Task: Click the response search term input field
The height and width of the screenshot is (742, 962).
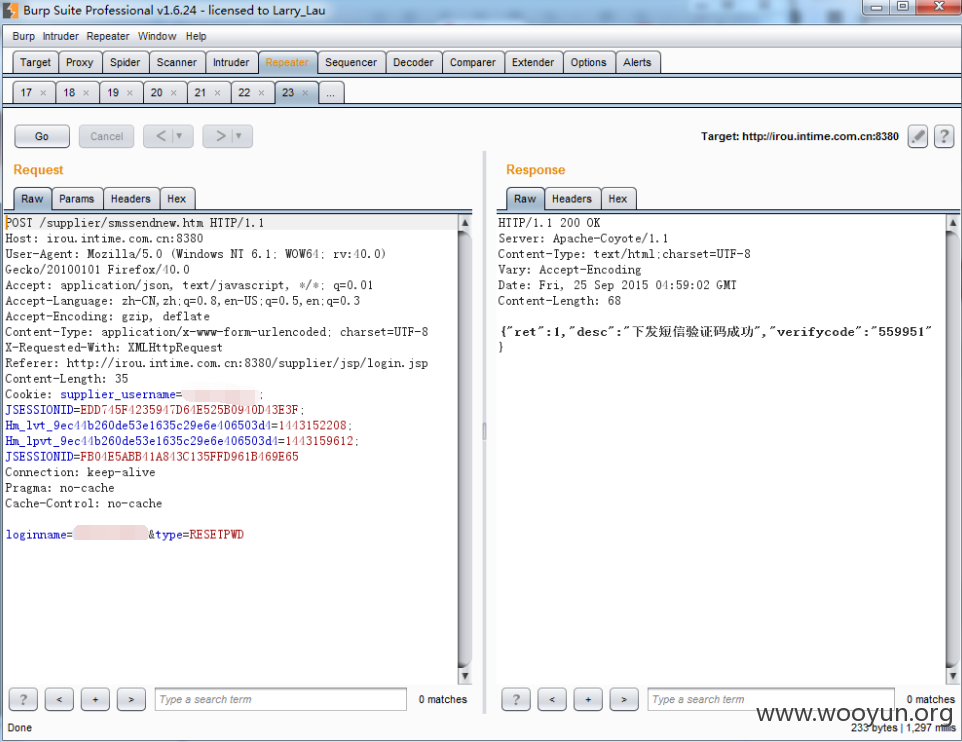Action: (x=771, y=699)
